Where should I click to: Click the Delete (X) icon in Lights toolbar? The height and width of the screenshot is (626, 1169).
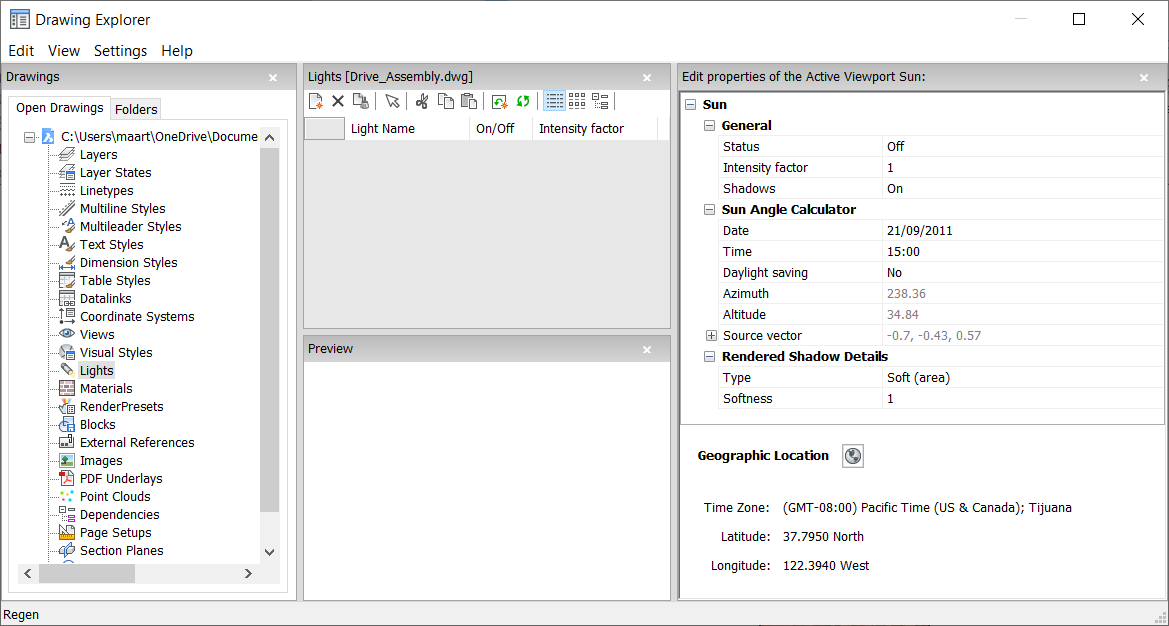click(x=338, y=101)
